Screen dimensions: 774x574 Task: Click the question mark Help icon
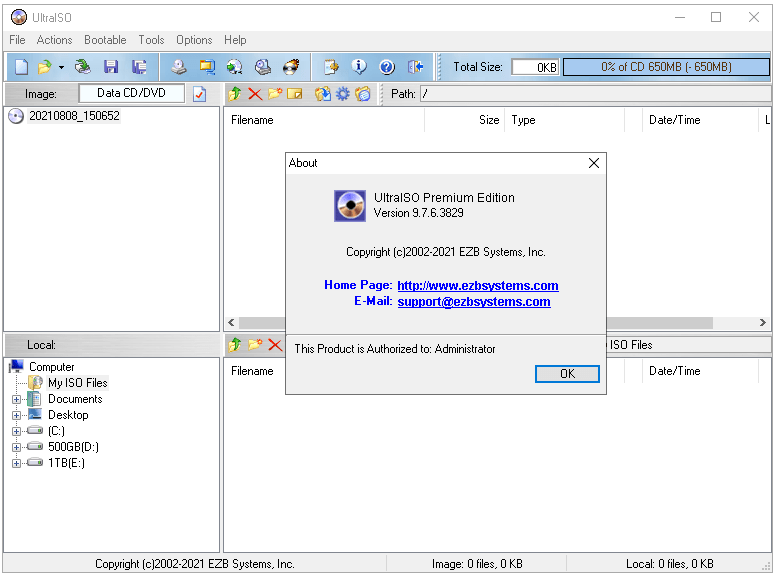[387, 67]
